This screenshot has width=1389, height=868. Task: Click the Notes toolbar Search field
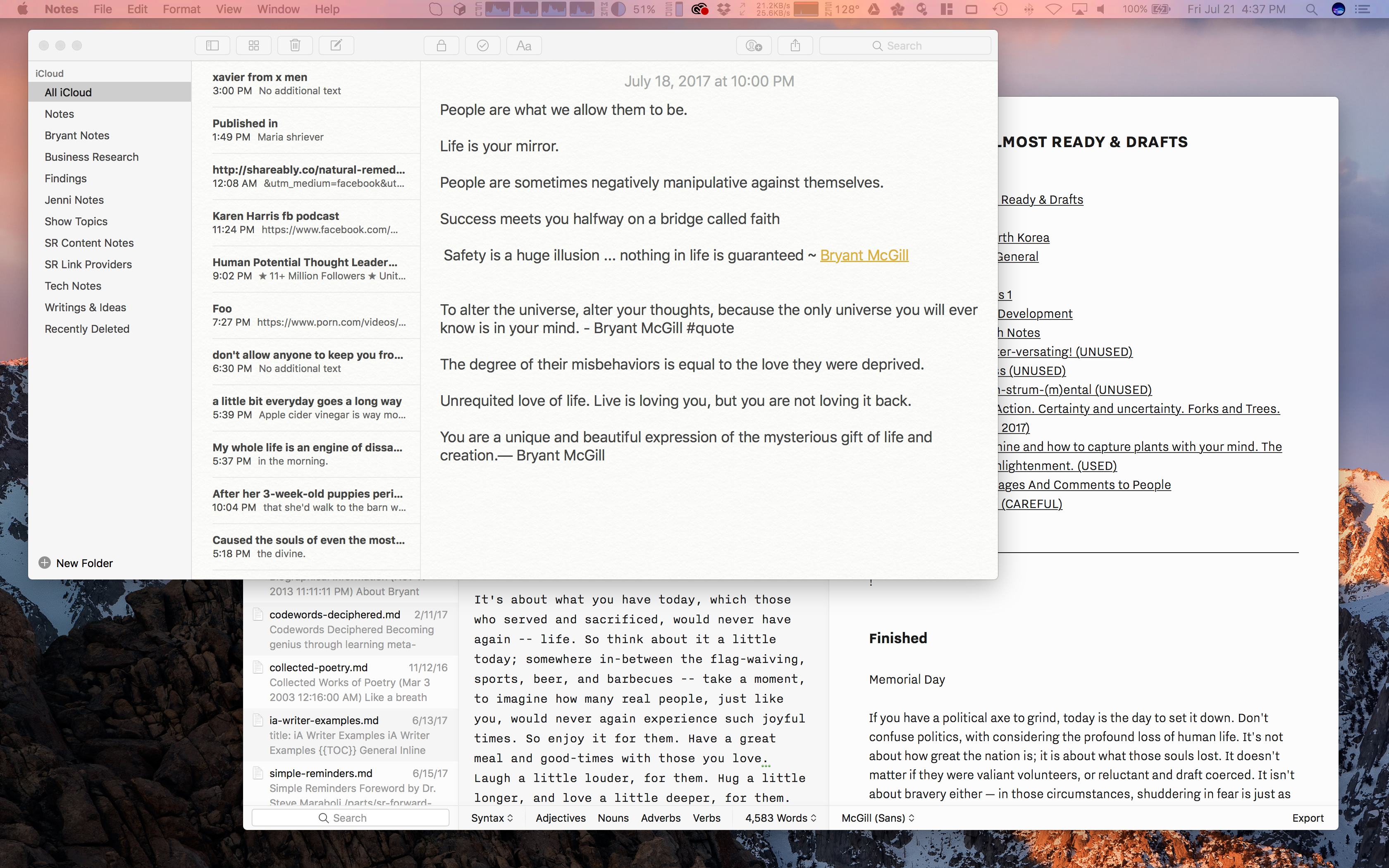tap(905, 45)
